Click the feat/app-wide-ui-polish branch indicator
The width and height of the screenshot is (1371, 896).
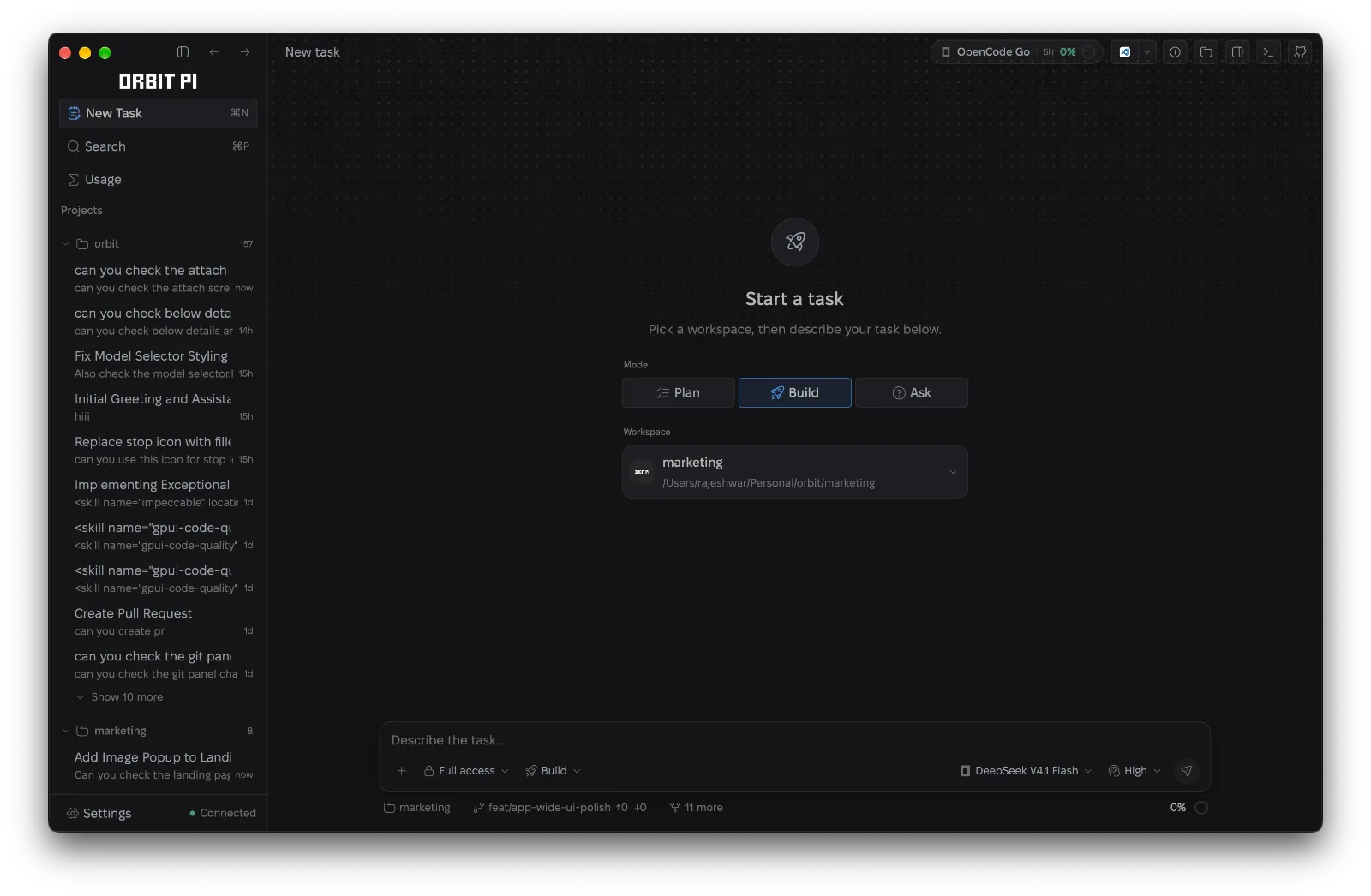coord(560,808)
